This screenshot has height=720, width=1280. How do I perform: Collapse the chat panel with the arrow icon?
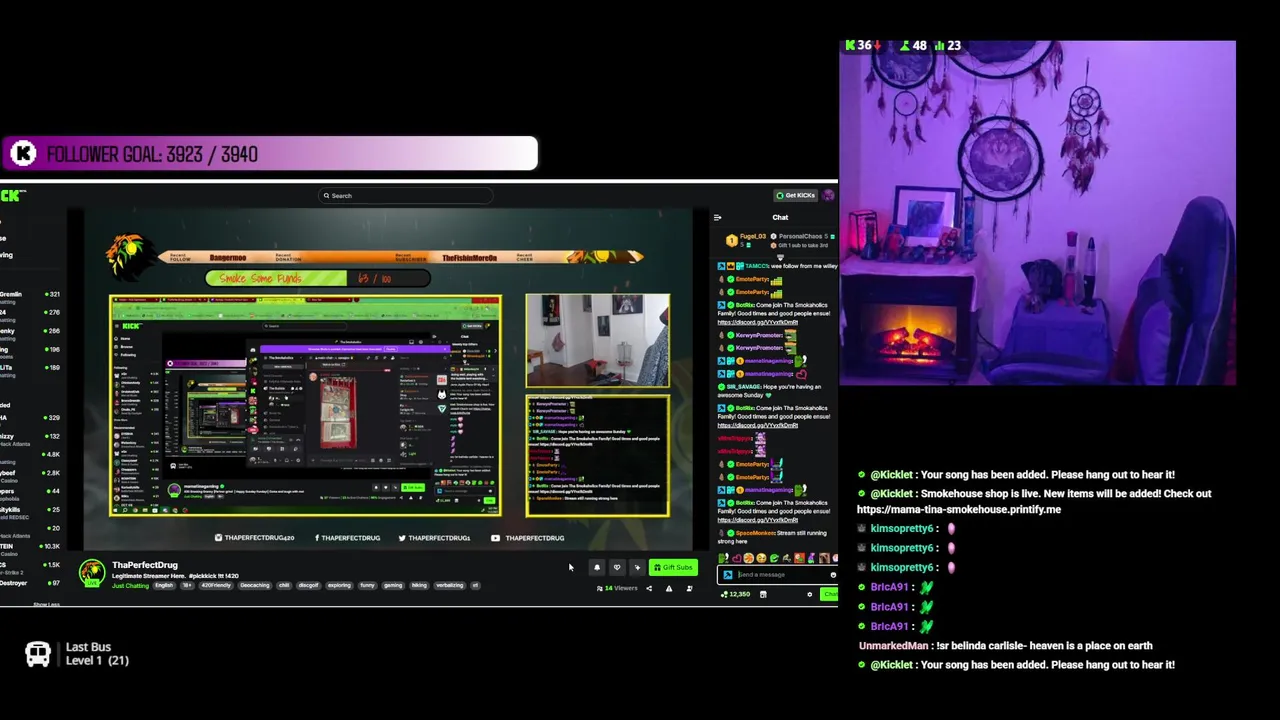(717, 217)
